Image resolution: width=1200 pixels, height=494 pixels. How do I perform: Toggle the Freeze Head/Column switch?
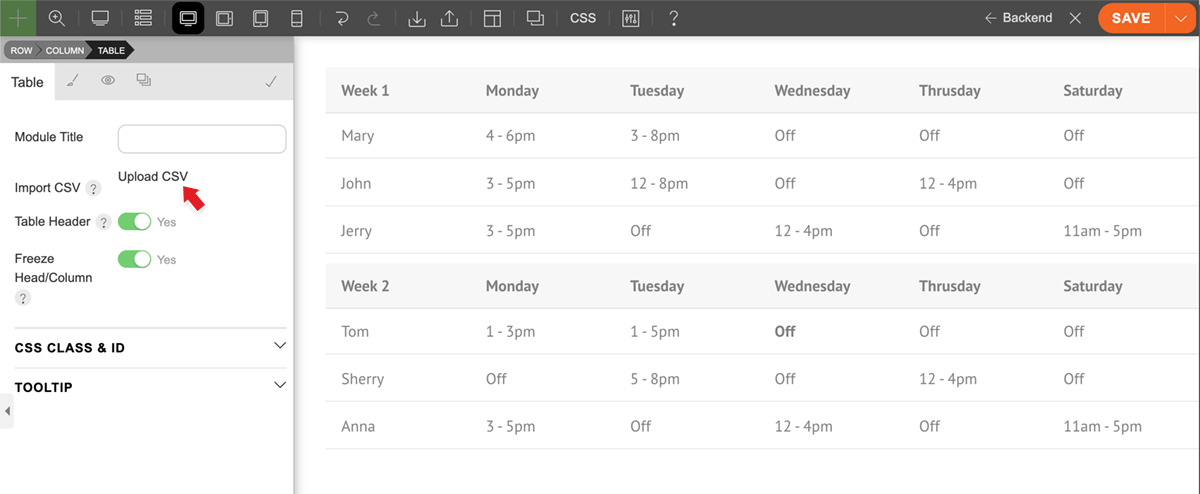(x=134, y=259)
